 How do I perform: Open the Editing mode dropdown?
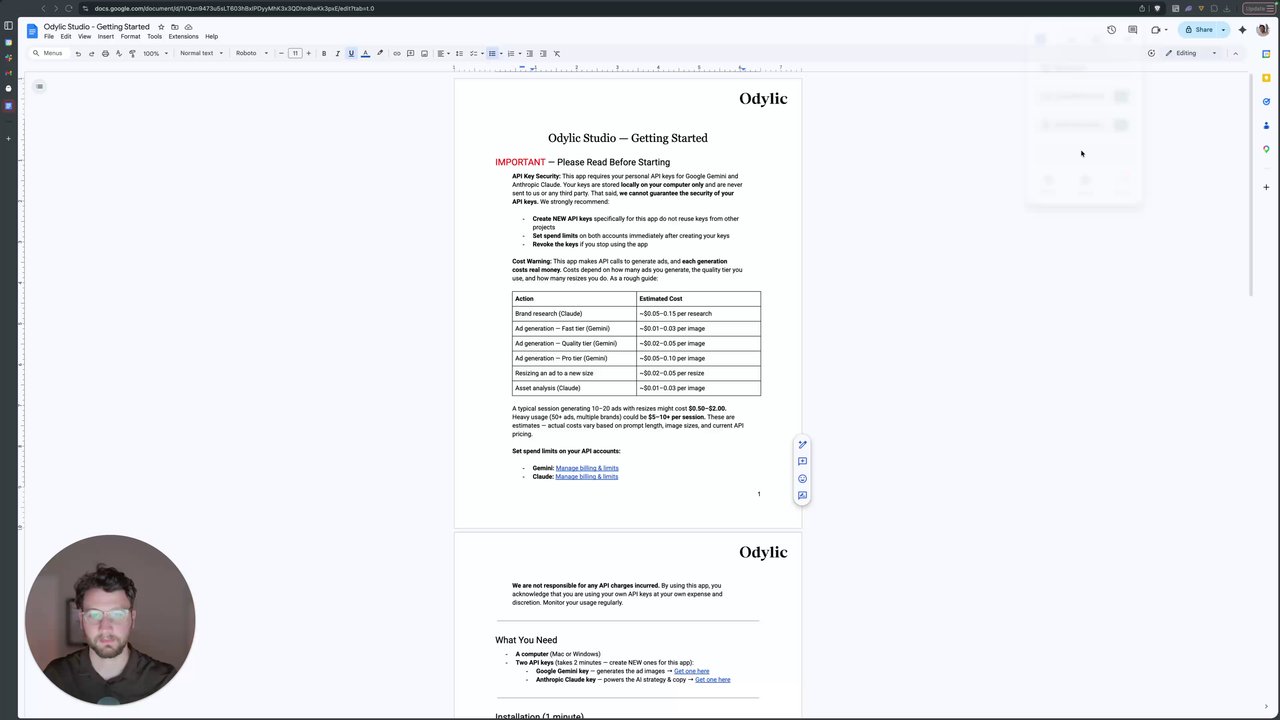tap(1191, 53)
